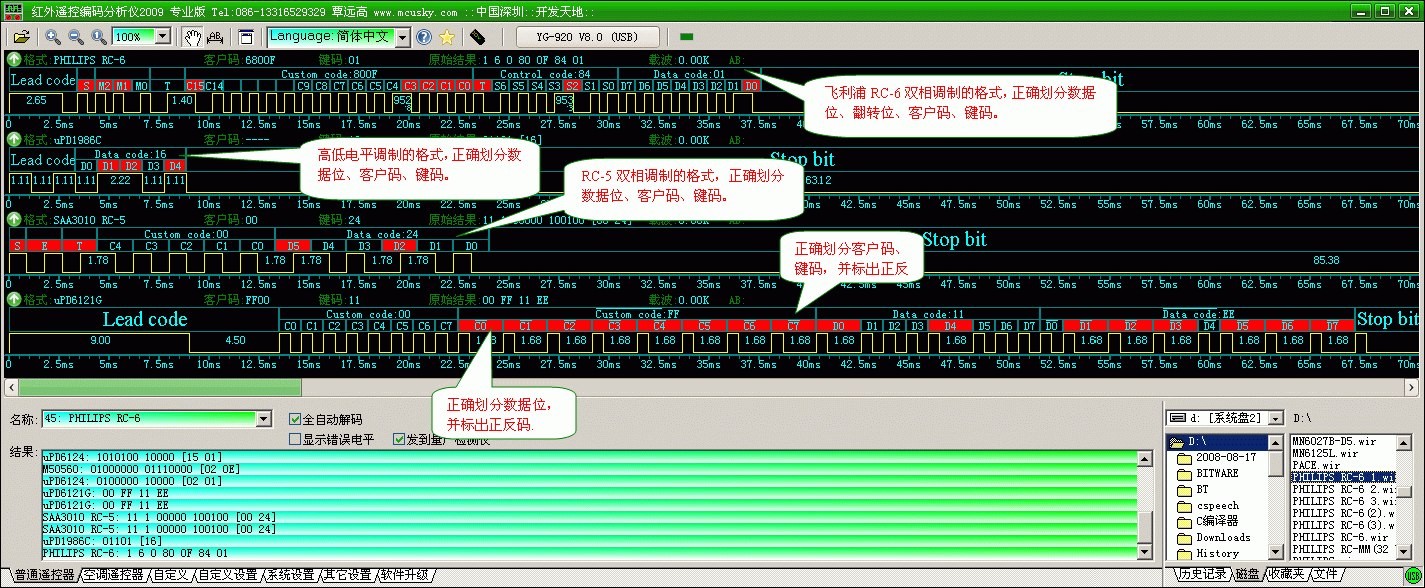The height and width of the screenshot is (588, 1425).
Task: Select PACE.wir in the file list
Action: tap(1315, 465)
